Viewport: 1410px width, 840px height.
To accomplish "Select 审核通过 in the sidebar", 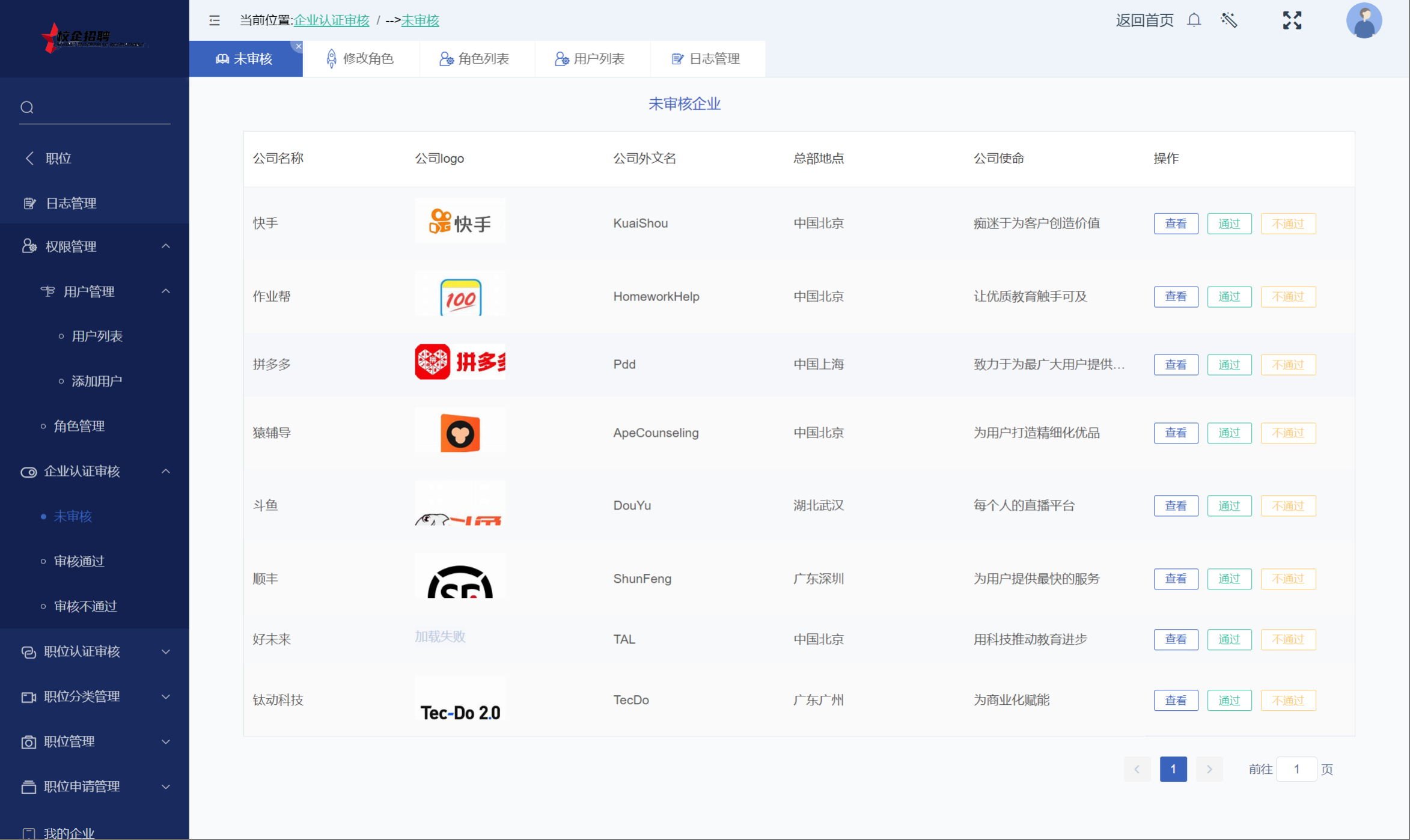I will tap(79, 561).
